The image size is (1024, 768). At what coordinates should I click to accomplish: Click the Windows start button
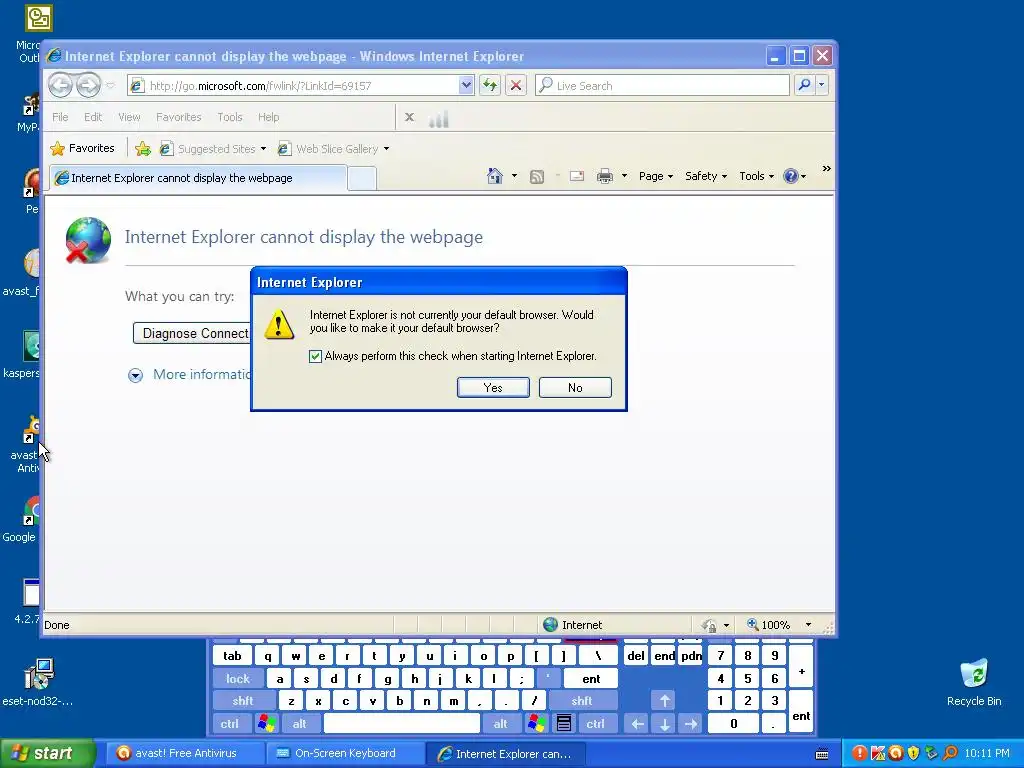47,753
